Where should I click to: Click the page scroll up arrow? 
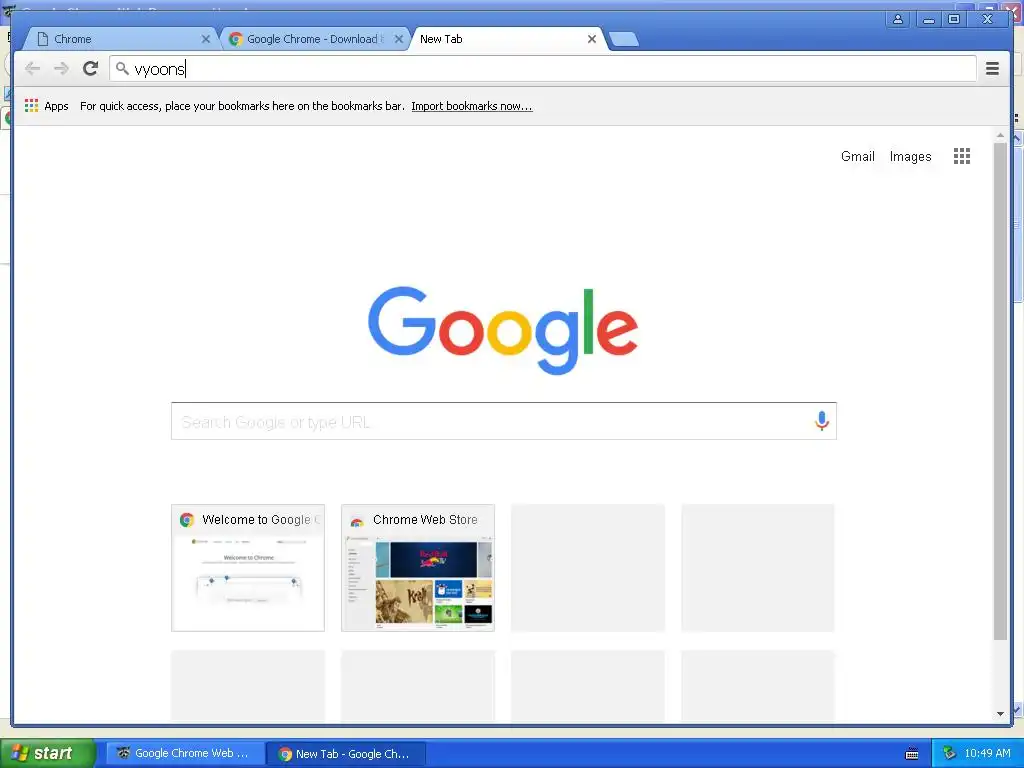pos(1000,135)
